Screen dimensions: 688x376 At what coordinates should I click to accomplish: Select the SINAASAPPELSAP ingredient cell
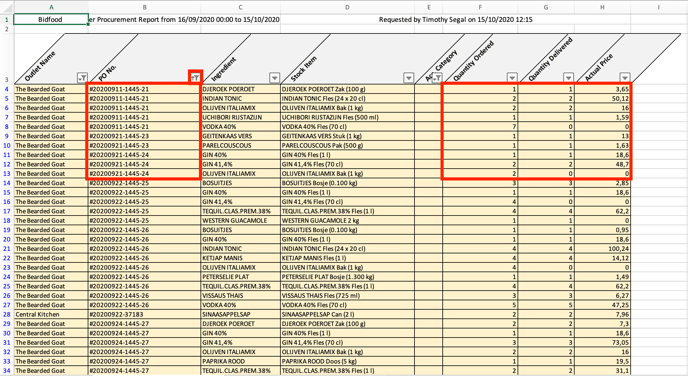240,314
